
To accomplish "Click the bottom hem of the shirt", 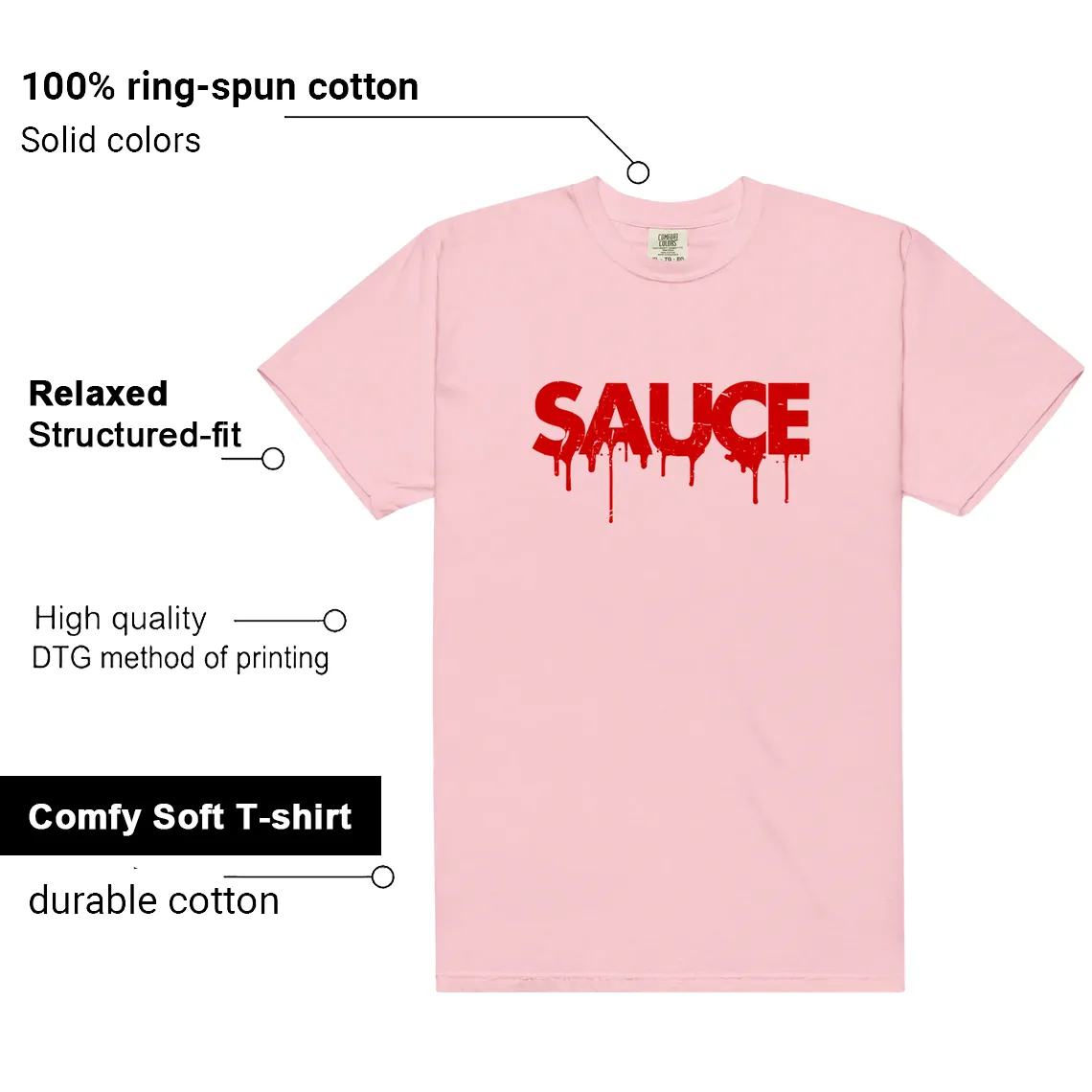I will click(670, 984).
